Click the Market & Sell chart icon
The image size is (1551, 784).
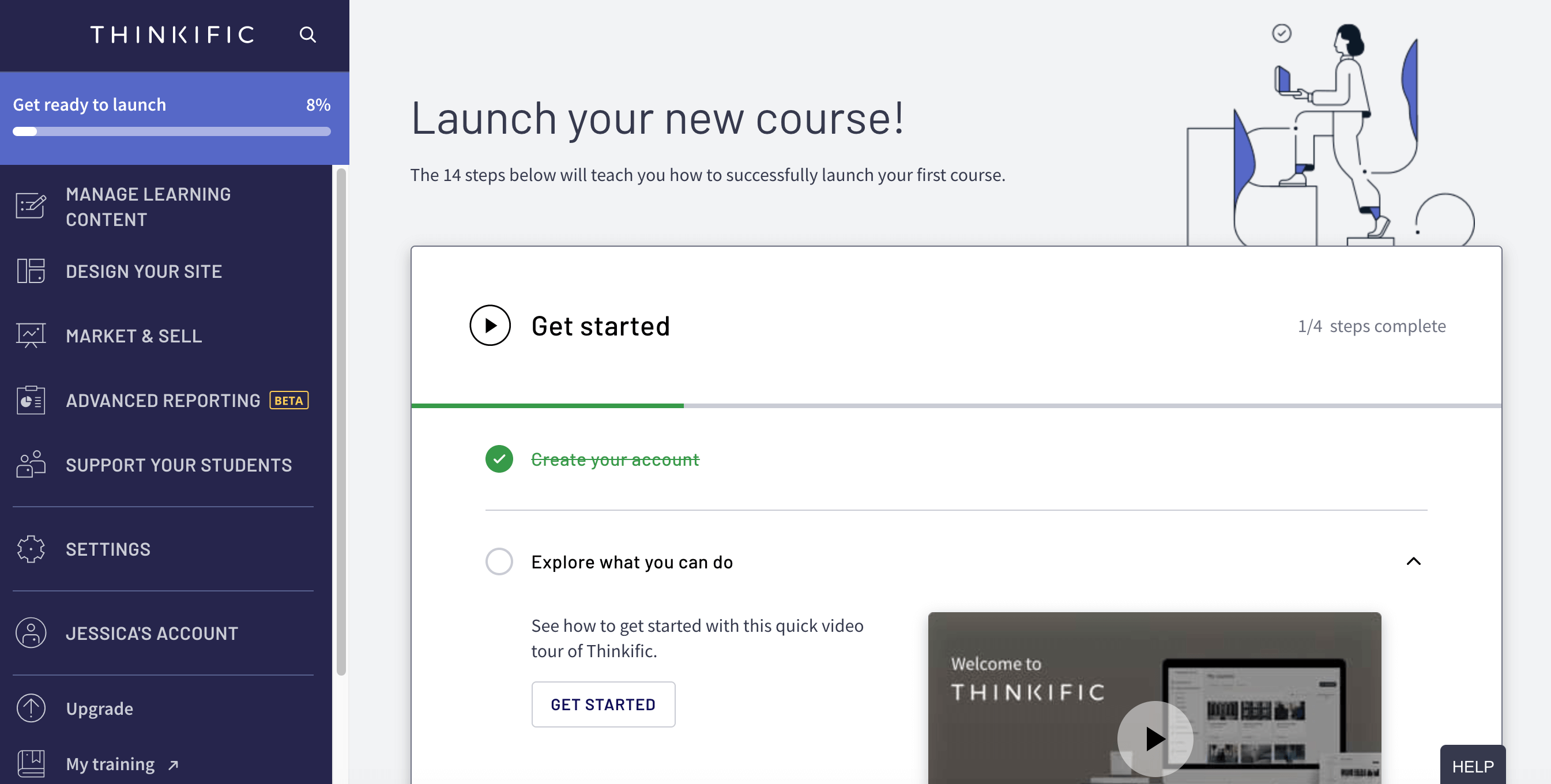tap(31, 336)
